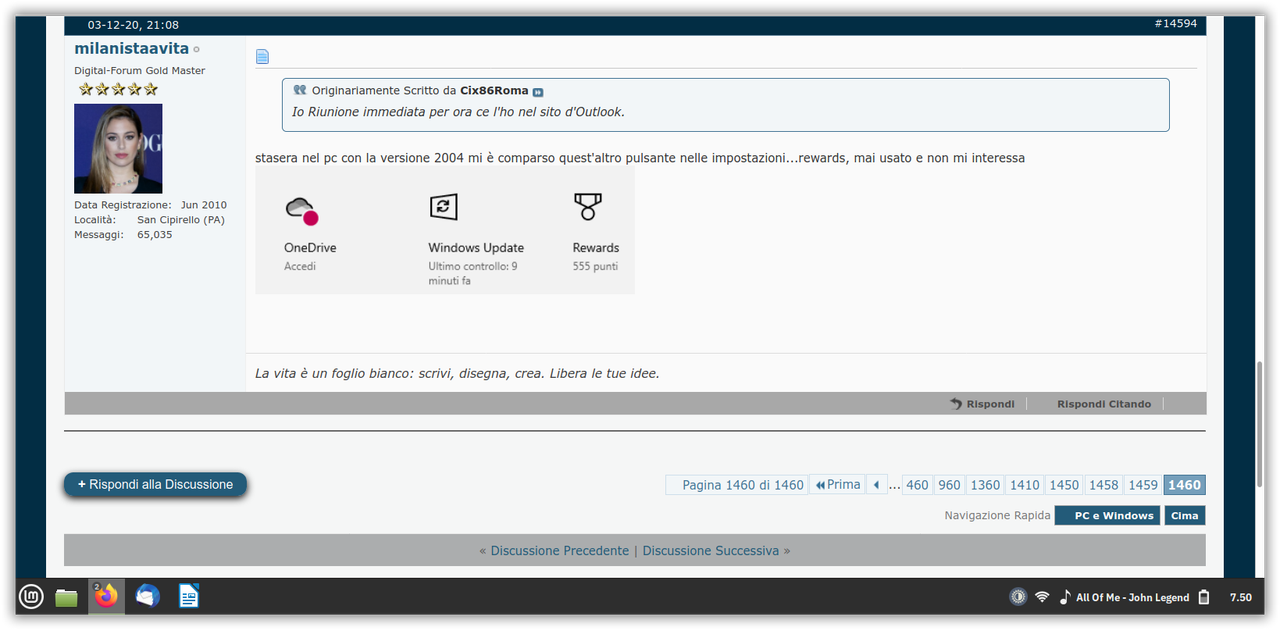Click the '65,035' message count
This screenshot has width=1280, height=630.
(x=155, y=235)
